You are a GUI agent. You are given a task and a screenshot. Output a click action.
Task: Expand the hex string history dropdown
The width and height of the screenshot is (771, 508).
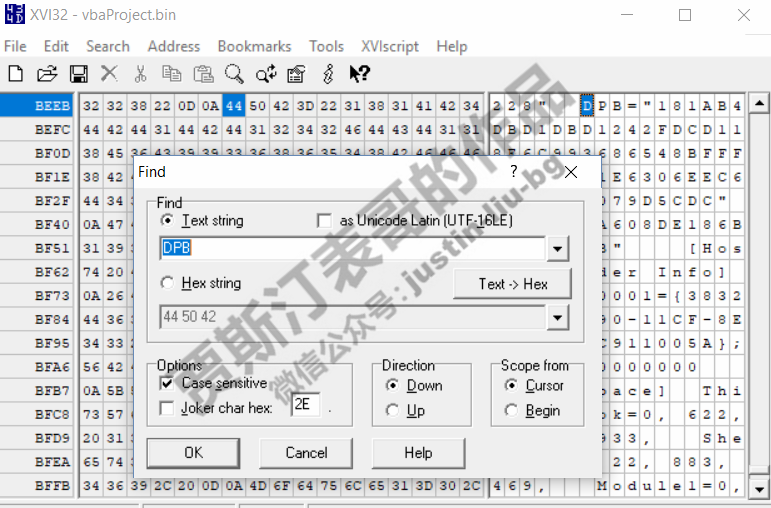[x=558, y=317]
